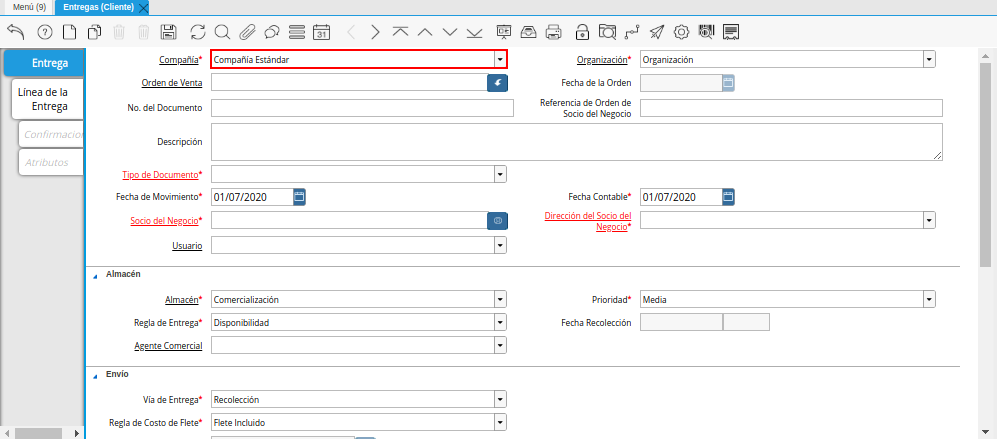Image resolution: width=997 pixels, height=439 pixels.
Task: Open the process gear icon
Action: click(x=682, y=32)
